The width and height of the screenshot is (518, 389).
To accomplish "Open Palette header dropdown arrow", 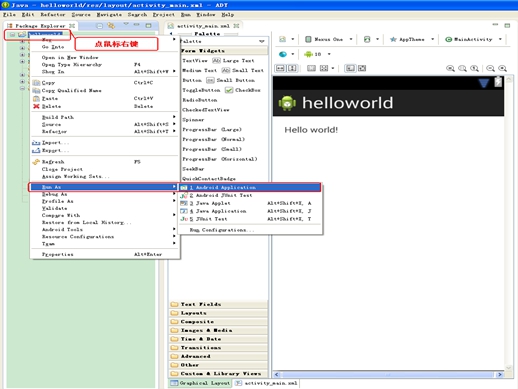I will pos(262,41).
